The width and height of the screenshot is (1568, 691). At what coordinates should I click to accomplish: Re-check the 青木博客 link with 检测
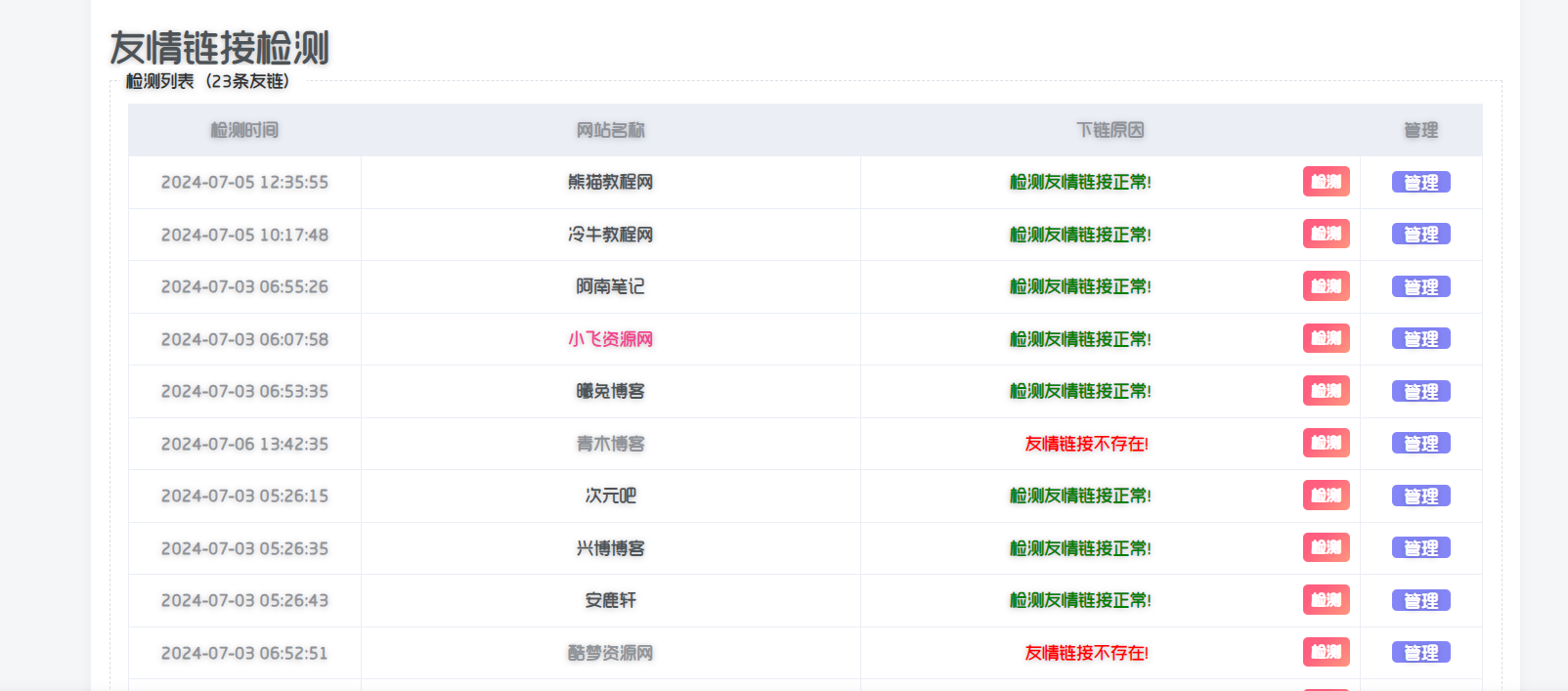click(1326, 443)
